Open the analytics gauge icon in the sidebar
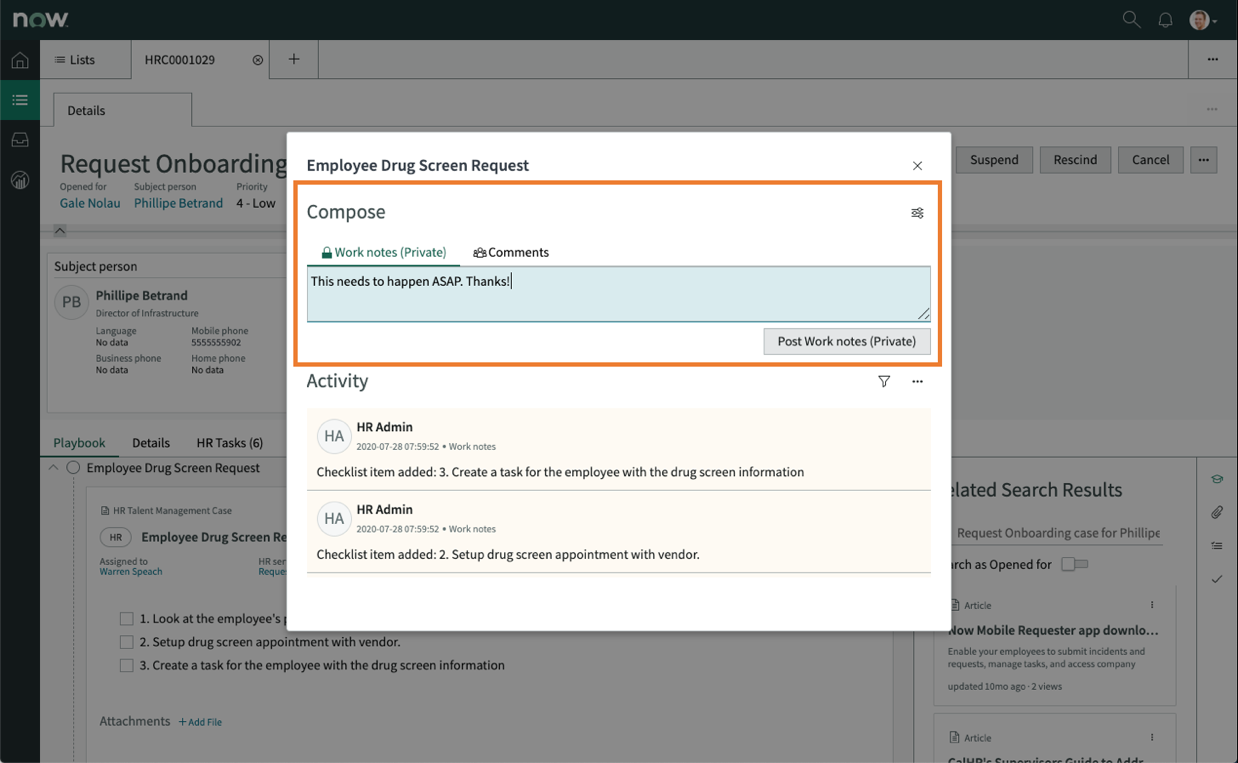 [20, 180]
